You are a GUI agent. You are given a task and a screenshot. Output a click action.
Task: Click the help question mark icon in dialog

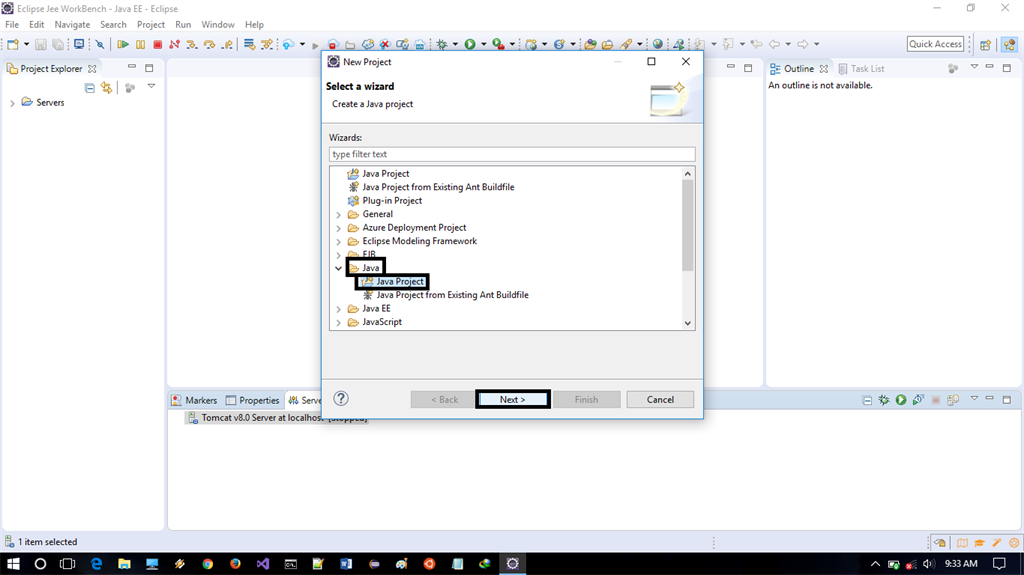[341, 399]
